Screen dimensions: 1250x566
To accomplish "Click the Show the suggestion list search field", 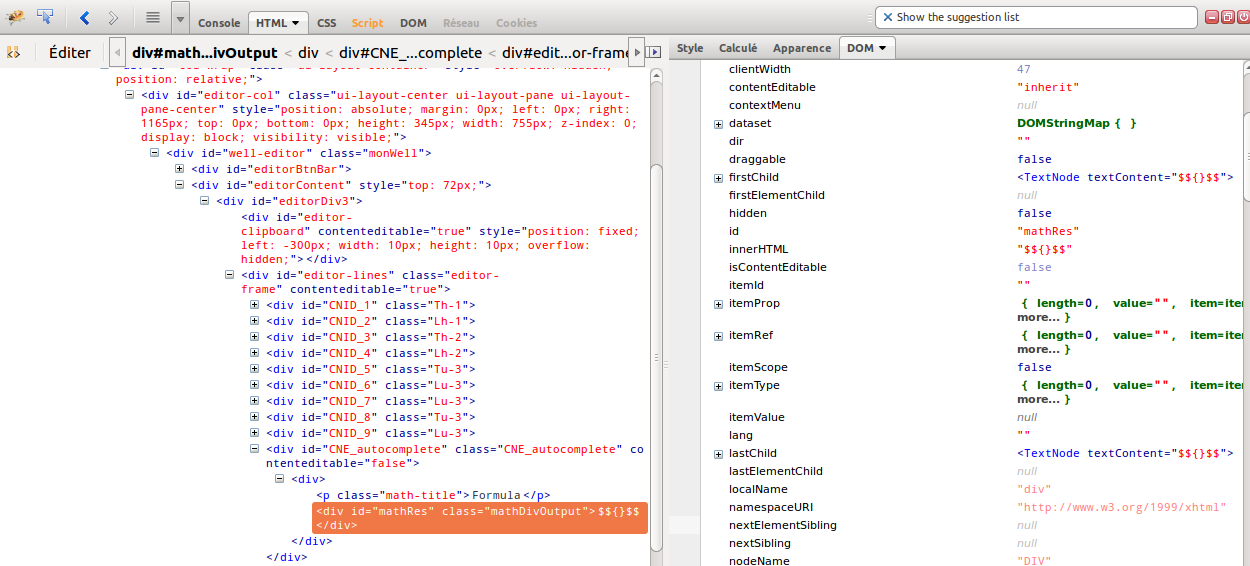I will pyautogui.click(x=1036, y=17).
